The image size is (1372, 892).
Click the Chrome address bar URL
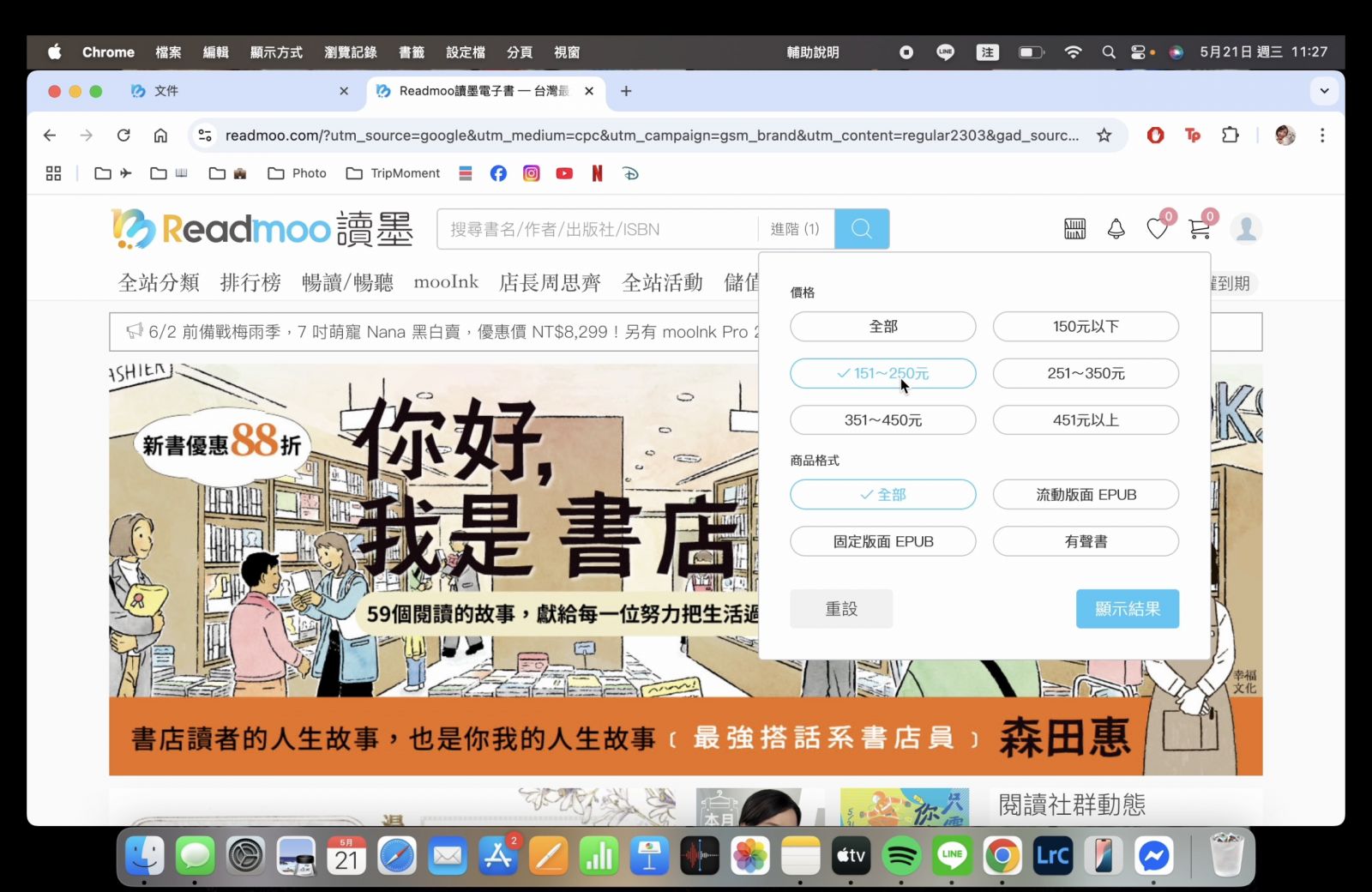[x=652, y=136]
